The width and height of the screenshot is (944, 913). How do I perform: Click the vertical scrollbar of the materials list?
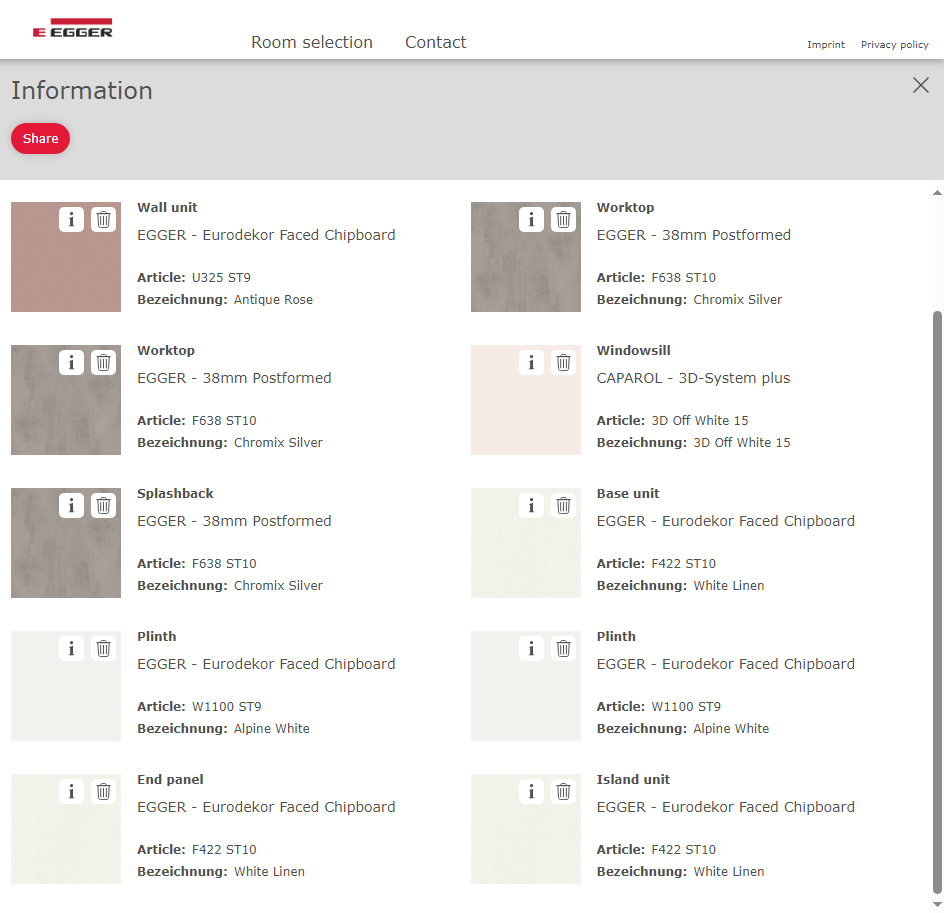[937, 600]
